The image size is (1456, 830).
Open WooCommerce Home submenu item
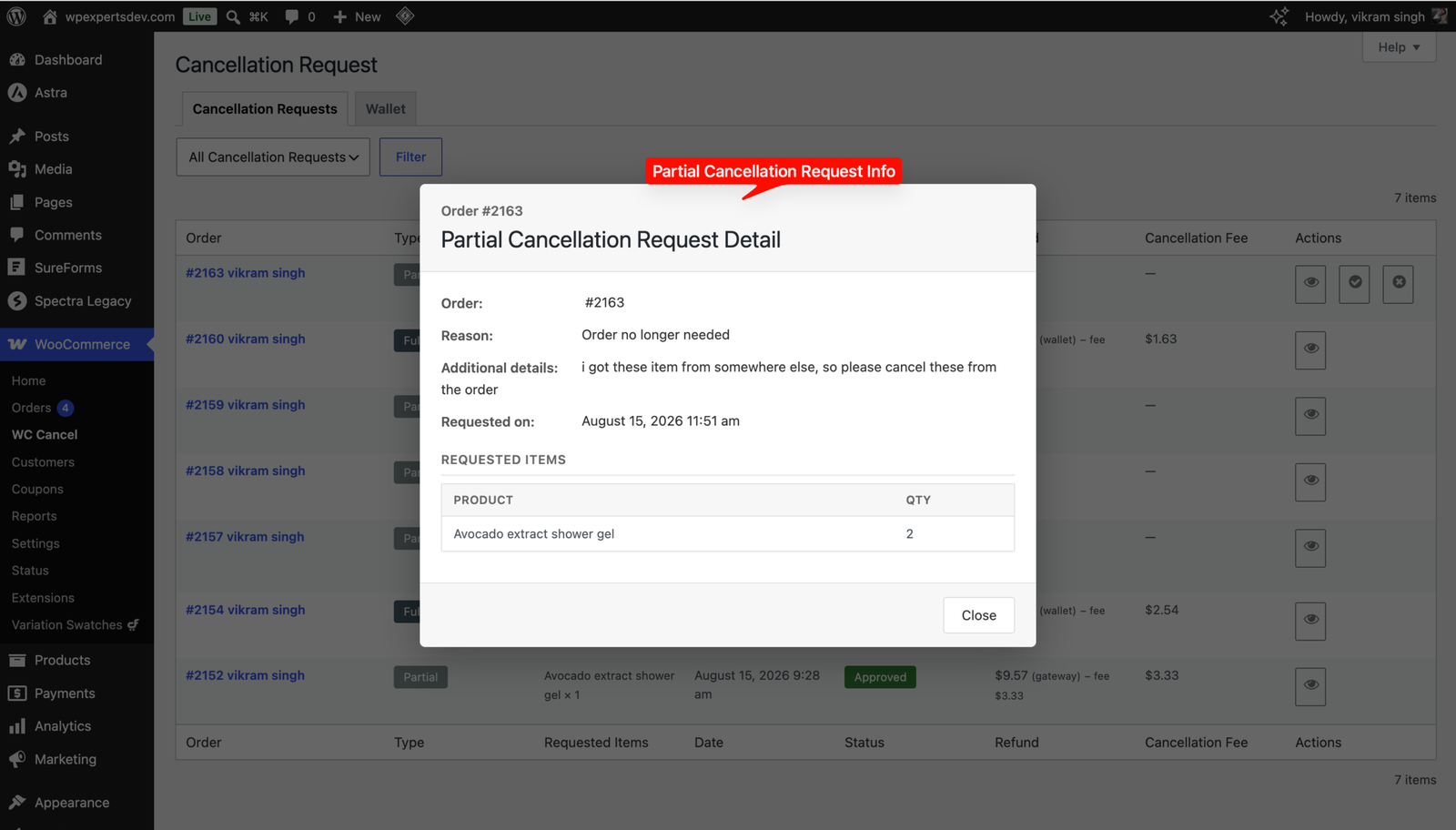[x=28, y=380]
